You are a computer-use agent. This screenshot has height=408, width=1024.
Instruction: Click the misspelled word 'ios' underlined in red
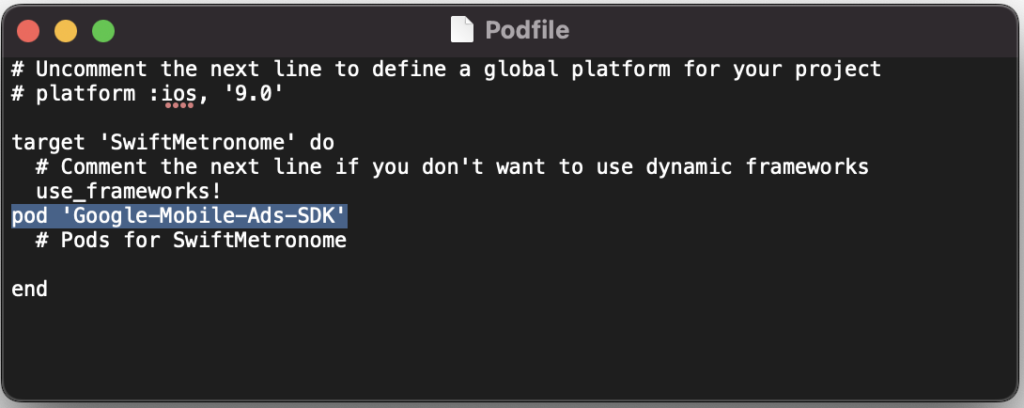coord(179,95)
